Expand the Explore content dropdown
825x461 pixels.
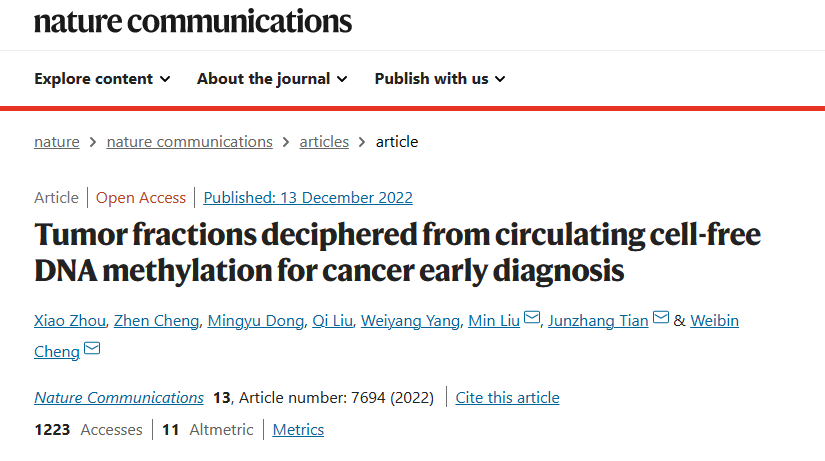[x=102, y=79]
